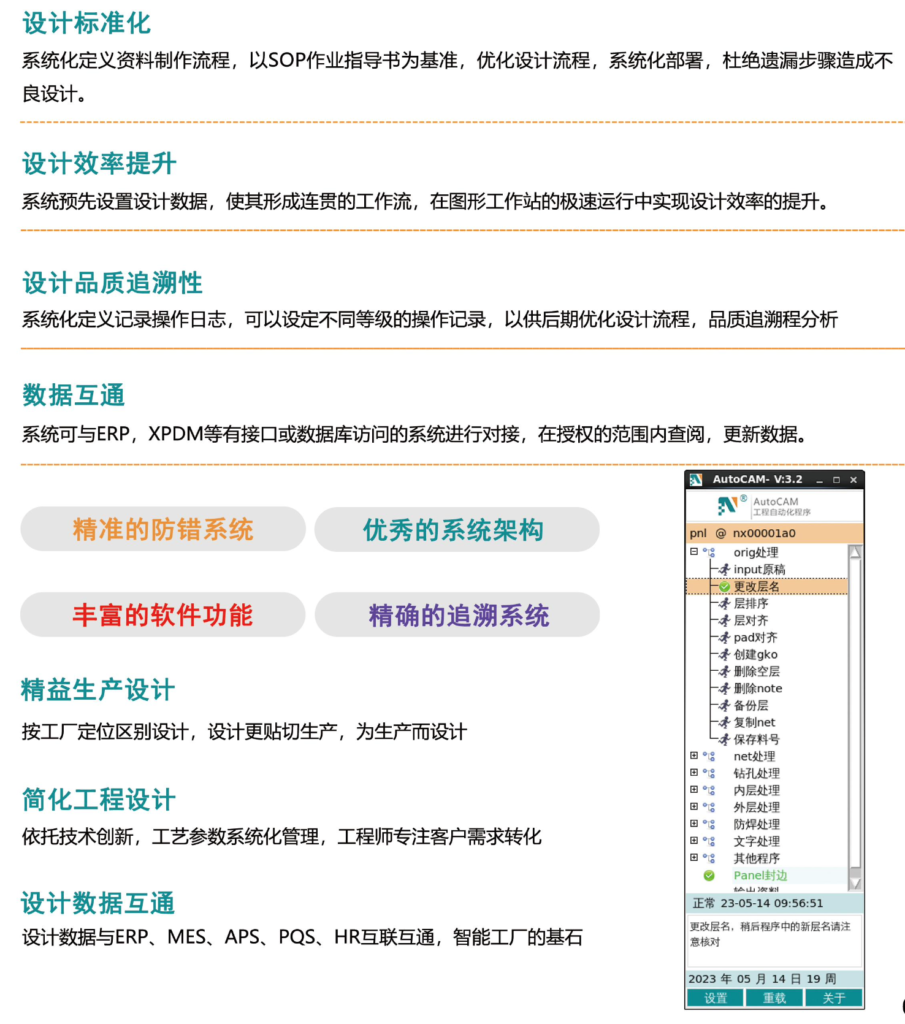Click the 精准的防错系统 pill label

[163, 530]
